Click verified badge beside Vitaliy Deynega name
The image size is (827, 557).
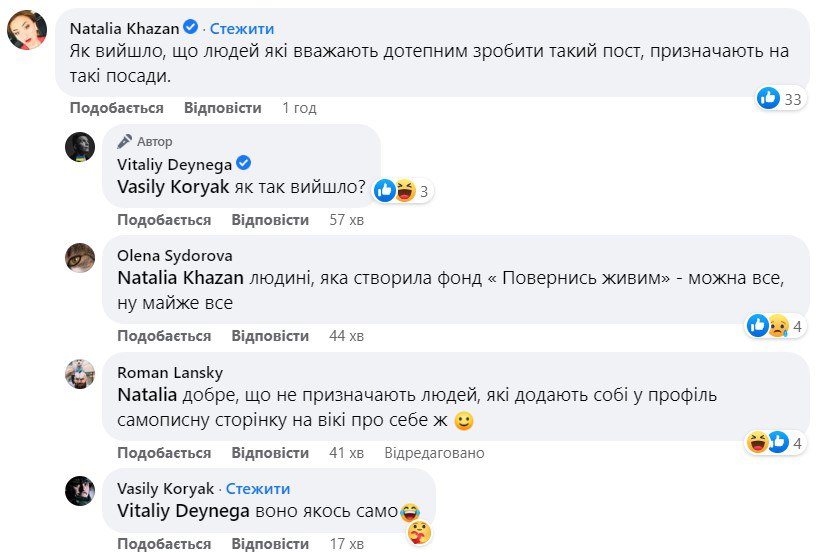pyautogui.click(x=243, y=163)
